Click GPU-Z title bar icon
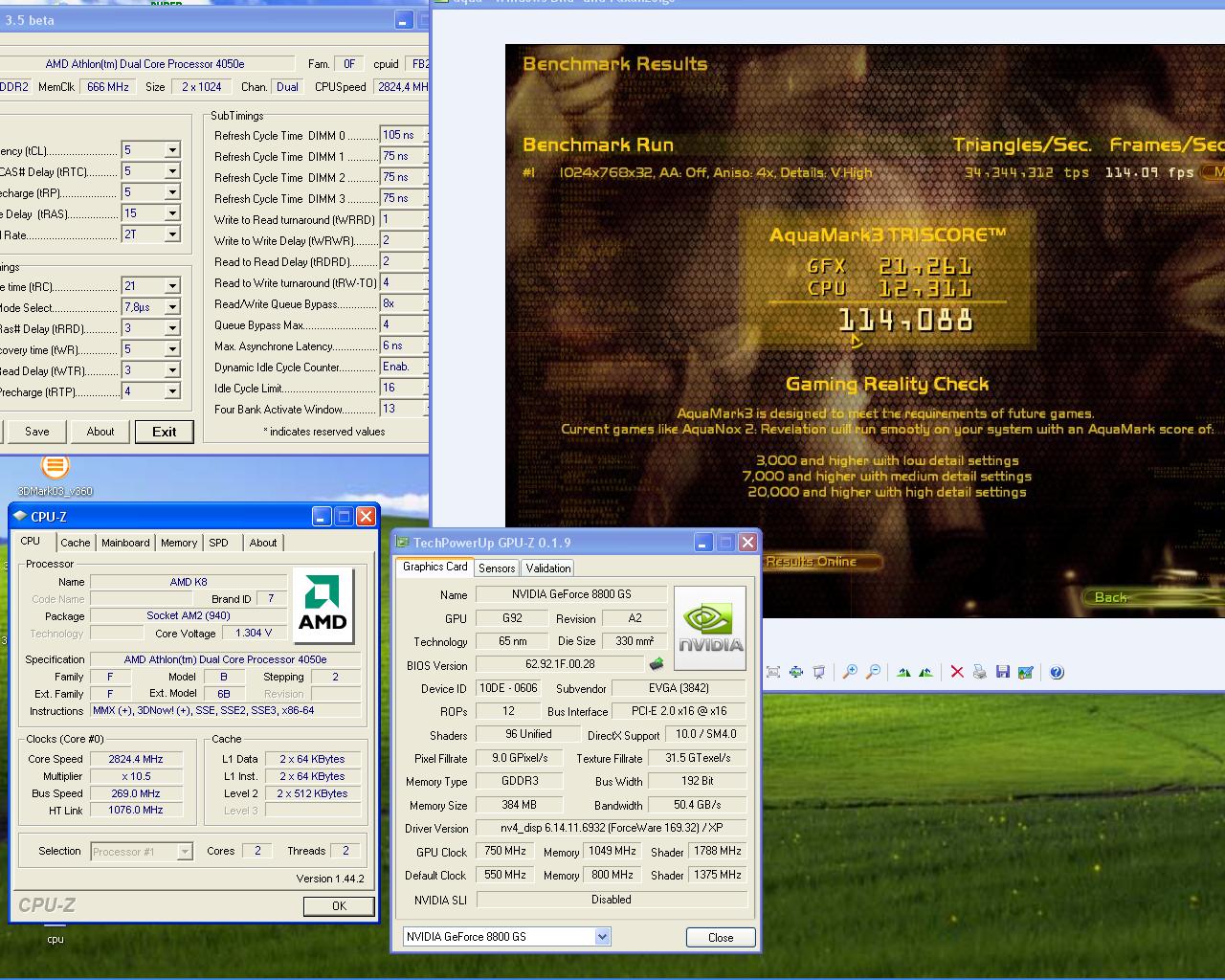The width and height of the screenshot is (1225, 980). (x=403, y=543)
